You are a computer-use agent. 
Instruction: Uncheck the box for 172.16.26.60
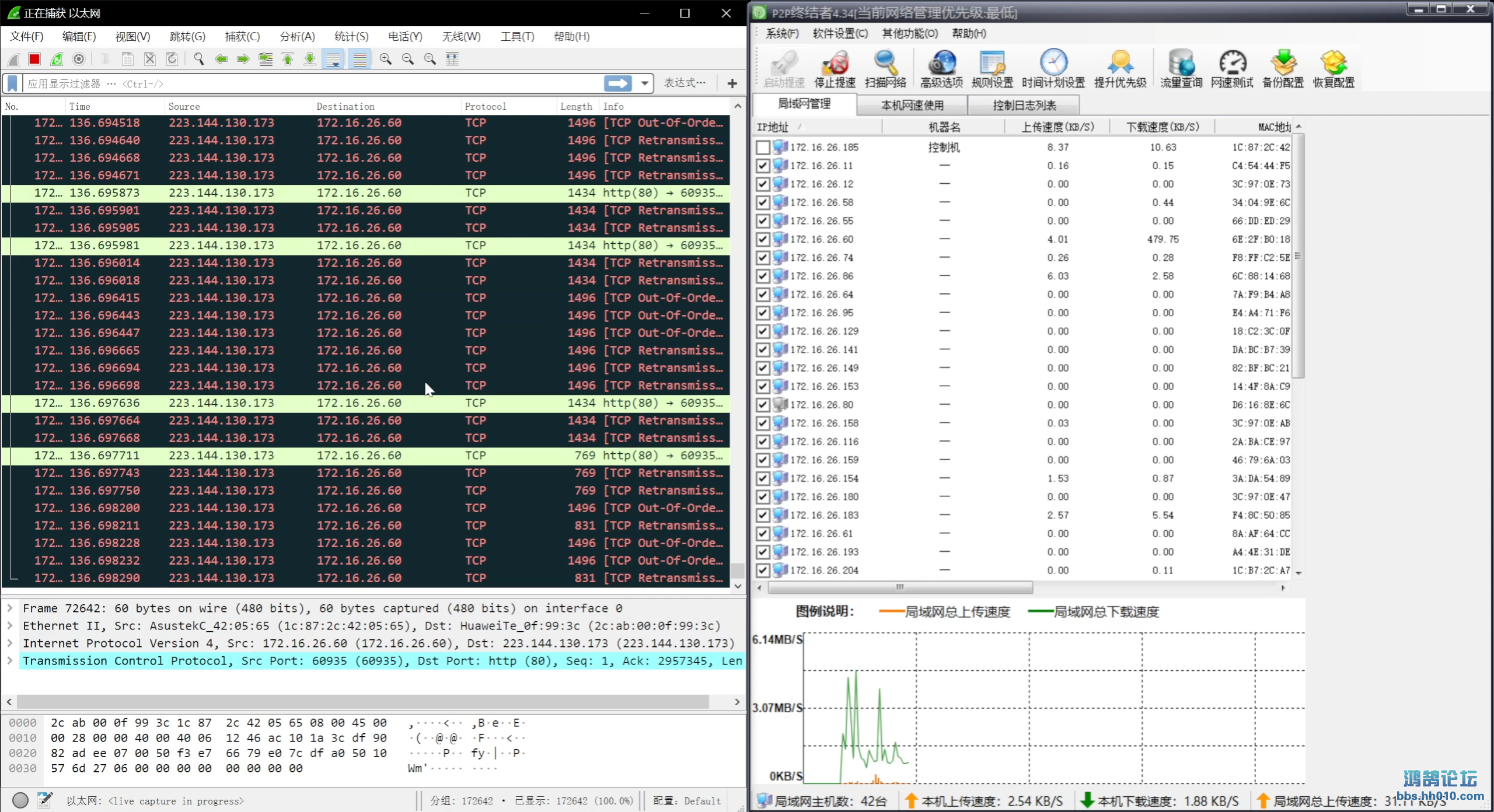[763, 239]
